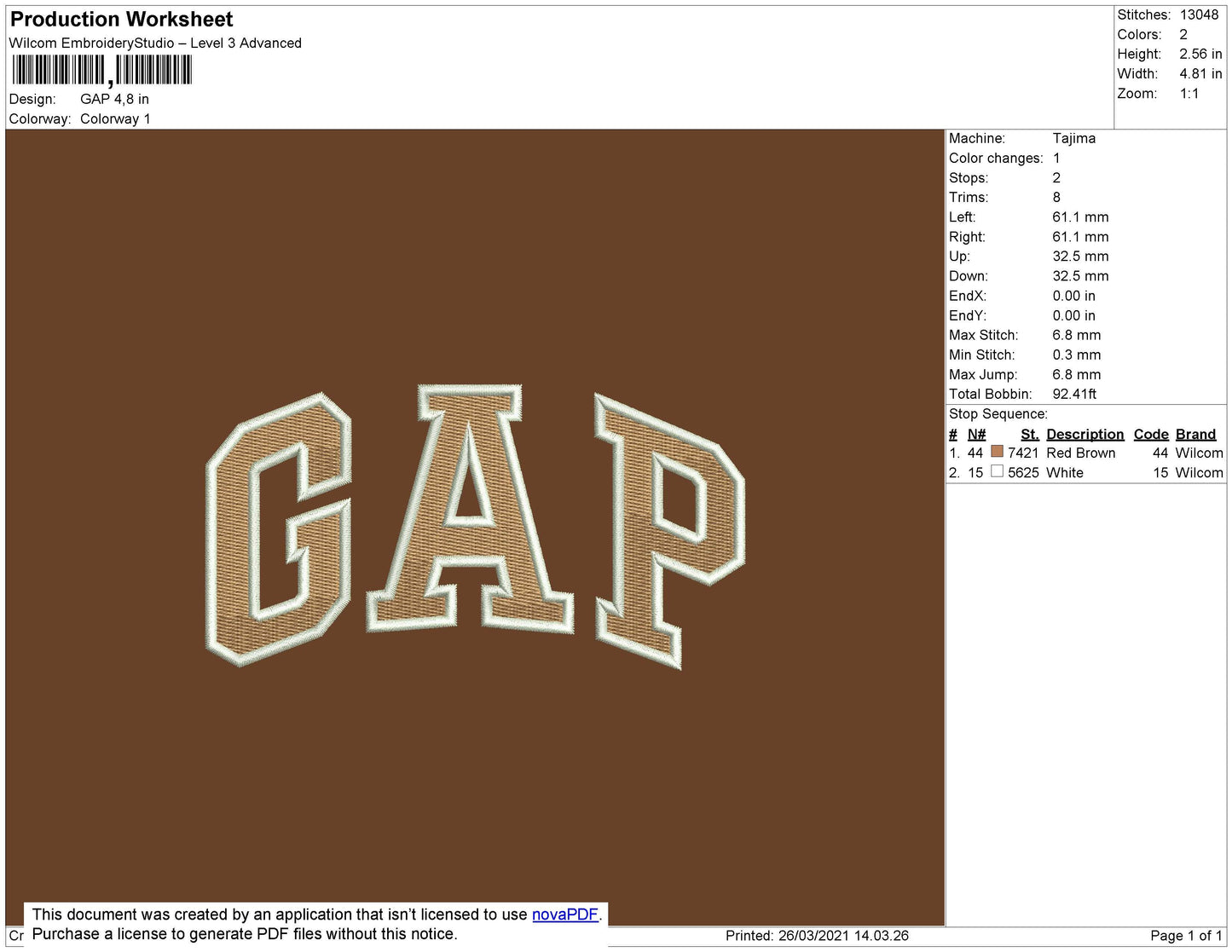Click the zoom value 1:1

pyautogui.click(x=1189, y=94)
